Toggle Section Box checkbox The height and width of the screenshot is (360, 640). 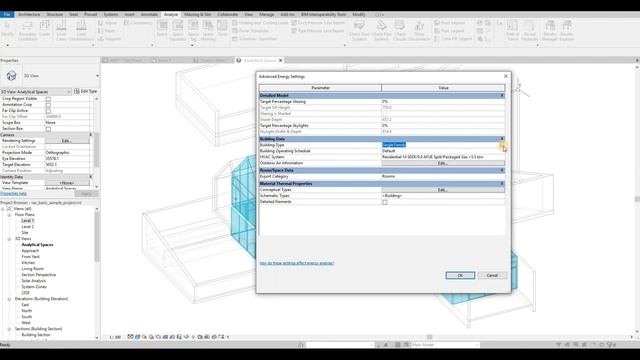click(48, 129)
